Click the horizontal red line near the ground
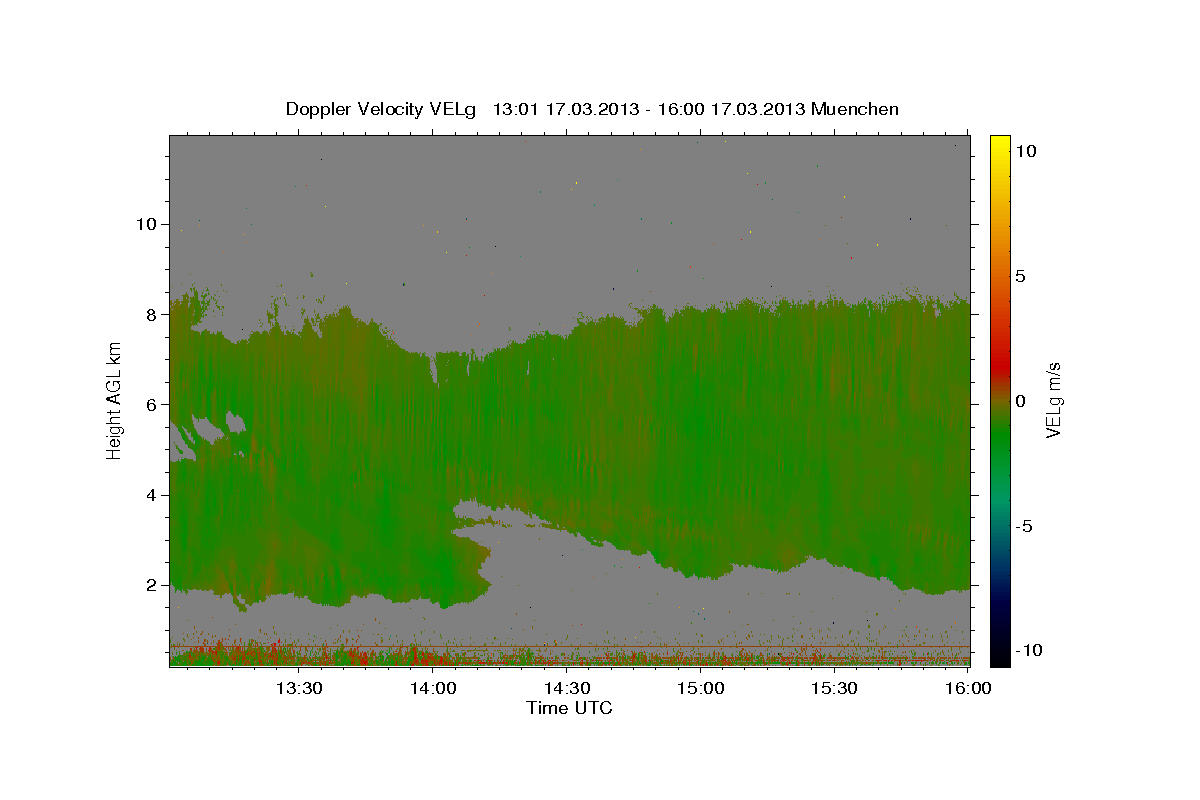This screenshot has width=1200, height=800. pyautogui.click(x=569, y=647)
